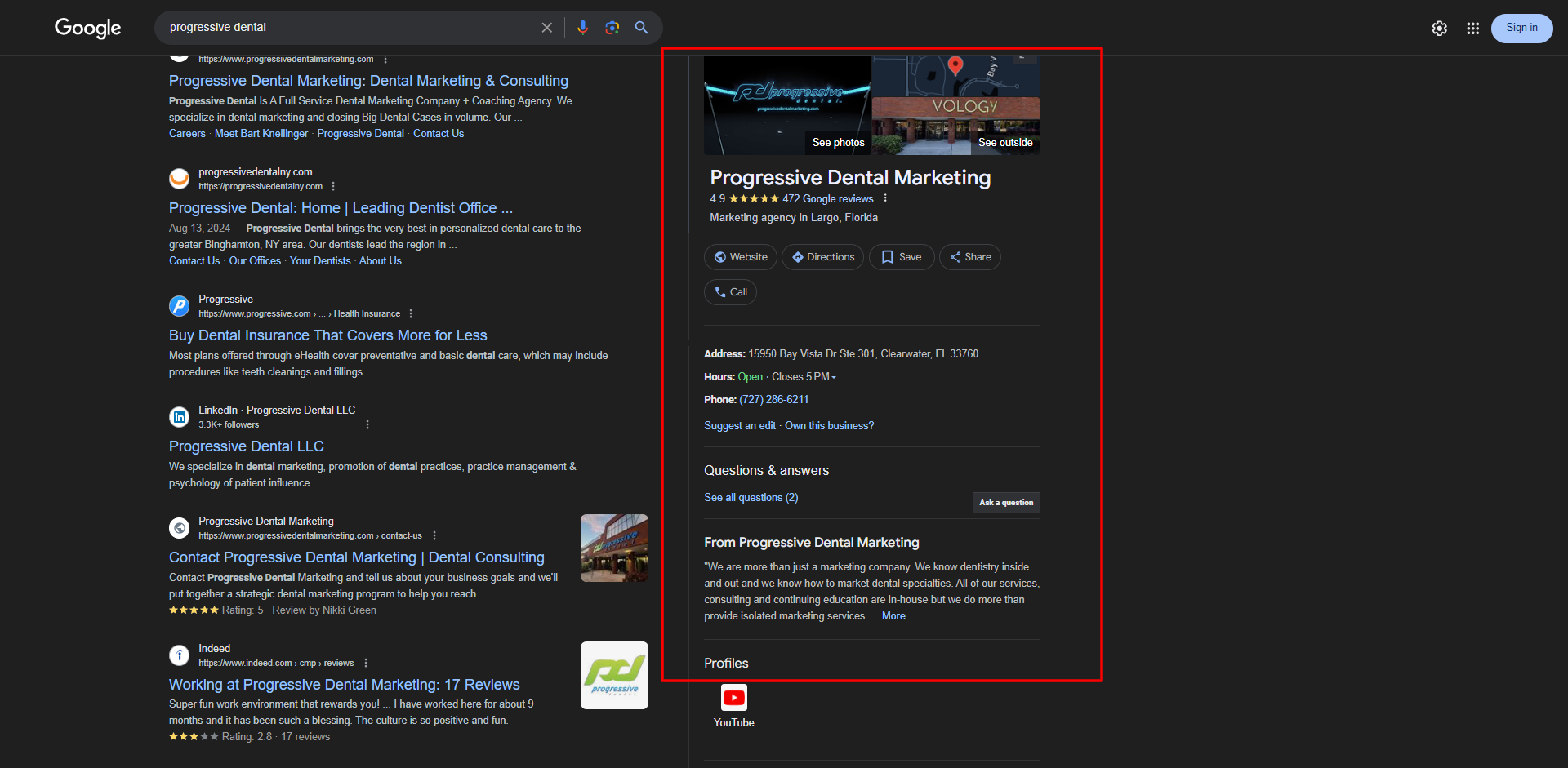Open Progressive Dental Marketing: Dental Marketing & Consulting result
1568x768 pixels.
pos(368,81)
